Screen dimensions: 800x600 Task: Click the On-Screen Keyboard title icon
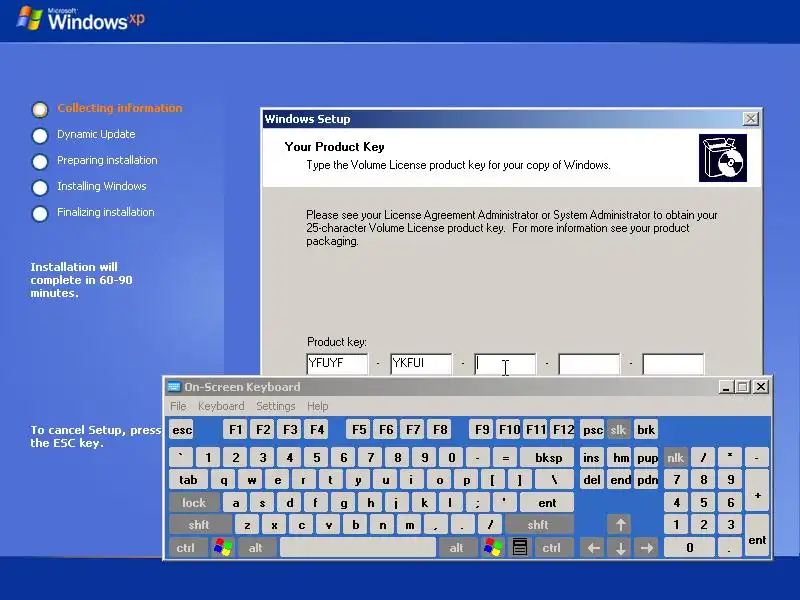tap(174, 387)
